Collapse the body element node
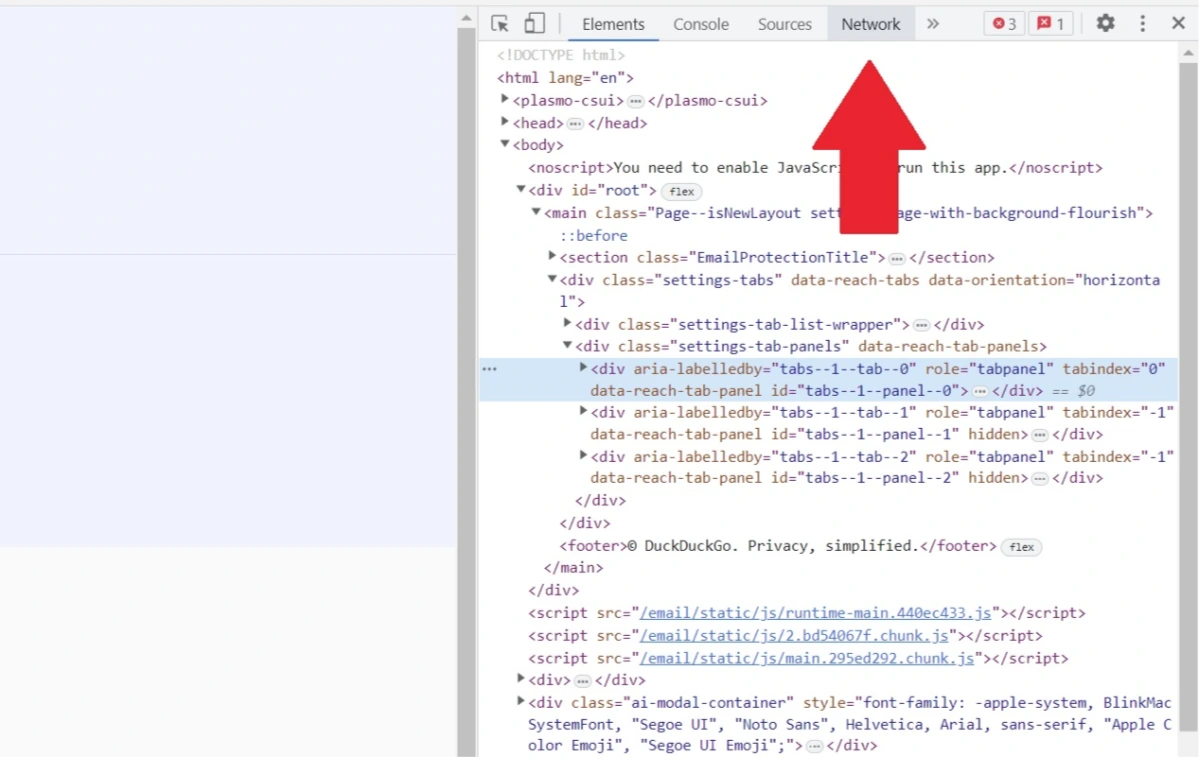 (x=505, y=145)
